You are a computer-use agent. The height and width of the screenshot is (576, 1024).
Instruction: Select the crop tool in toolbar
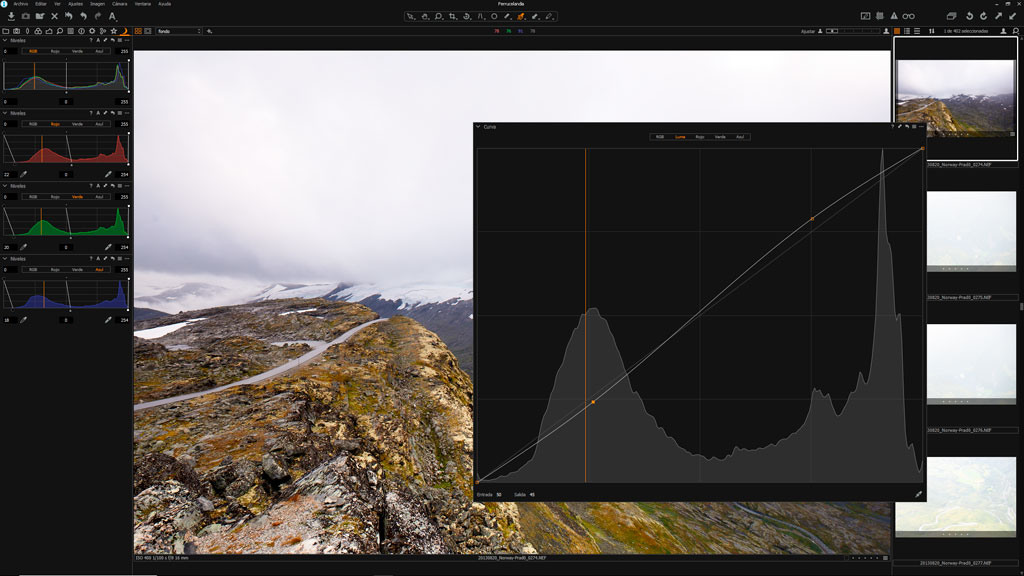[x=453, y=16]
